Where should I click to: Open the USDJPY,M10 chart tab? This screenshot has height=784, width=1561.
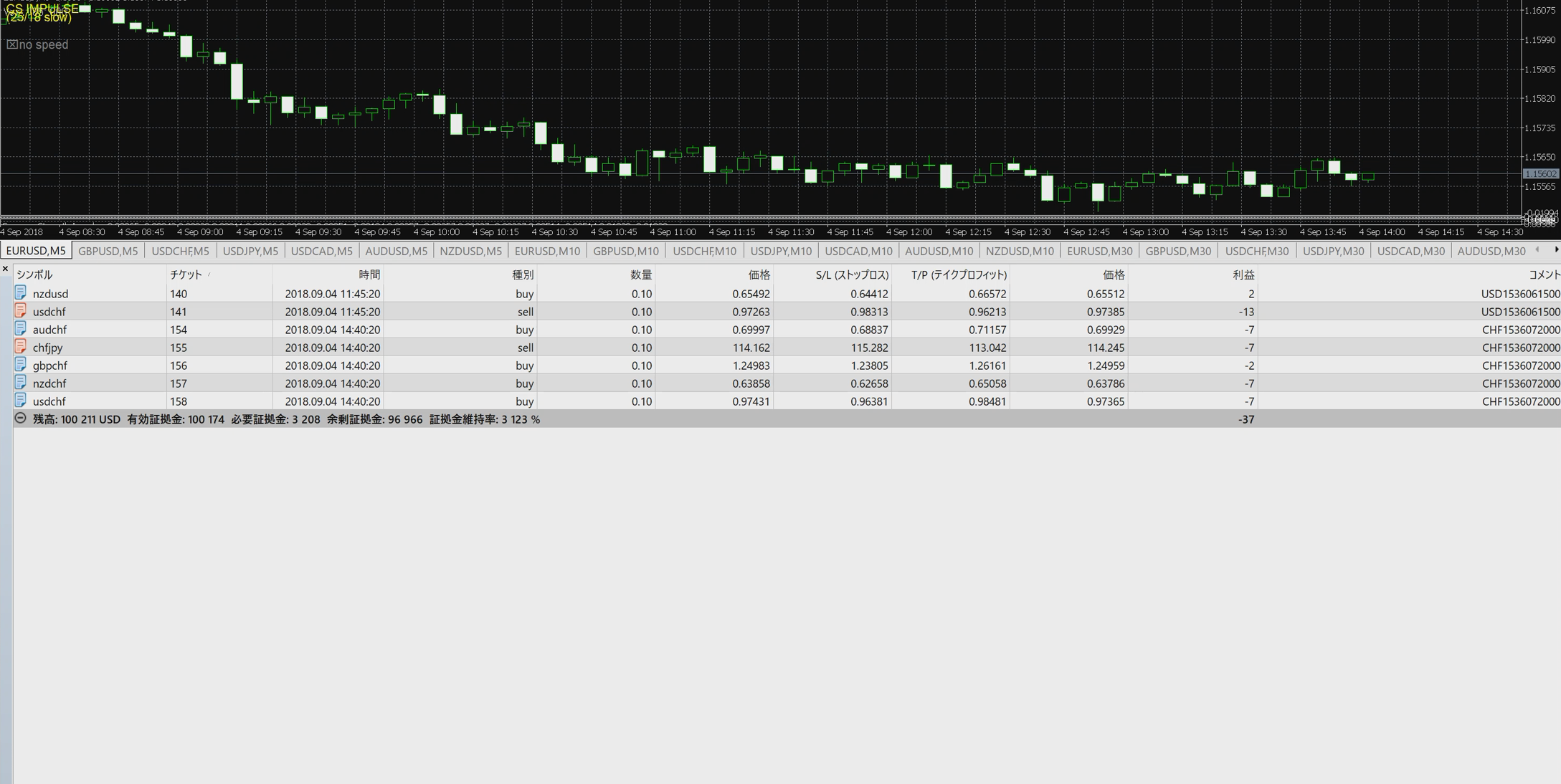(780, 251)
